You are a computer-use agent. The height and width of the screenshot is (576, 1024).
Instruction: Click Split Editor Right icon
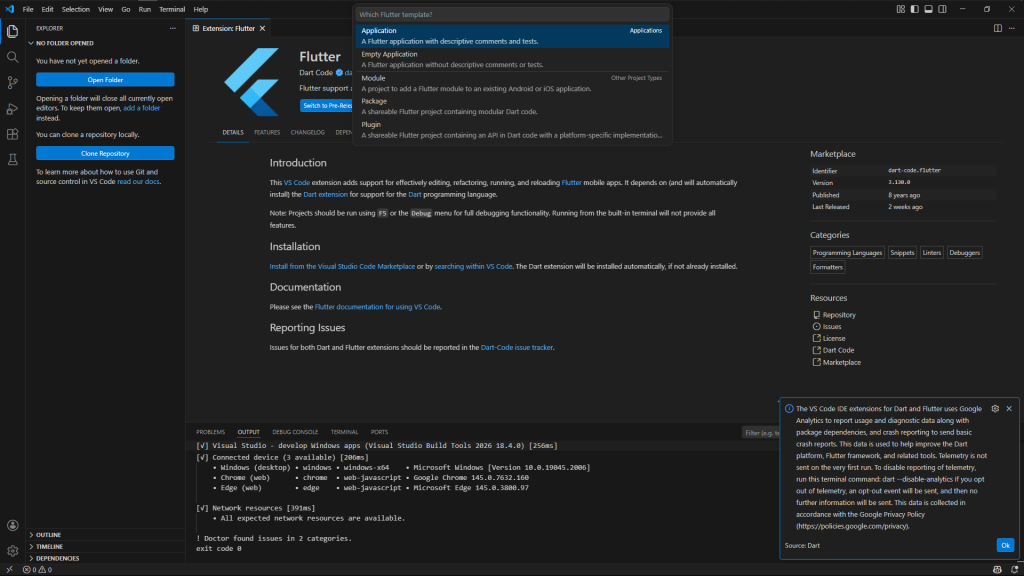point(997,28)
